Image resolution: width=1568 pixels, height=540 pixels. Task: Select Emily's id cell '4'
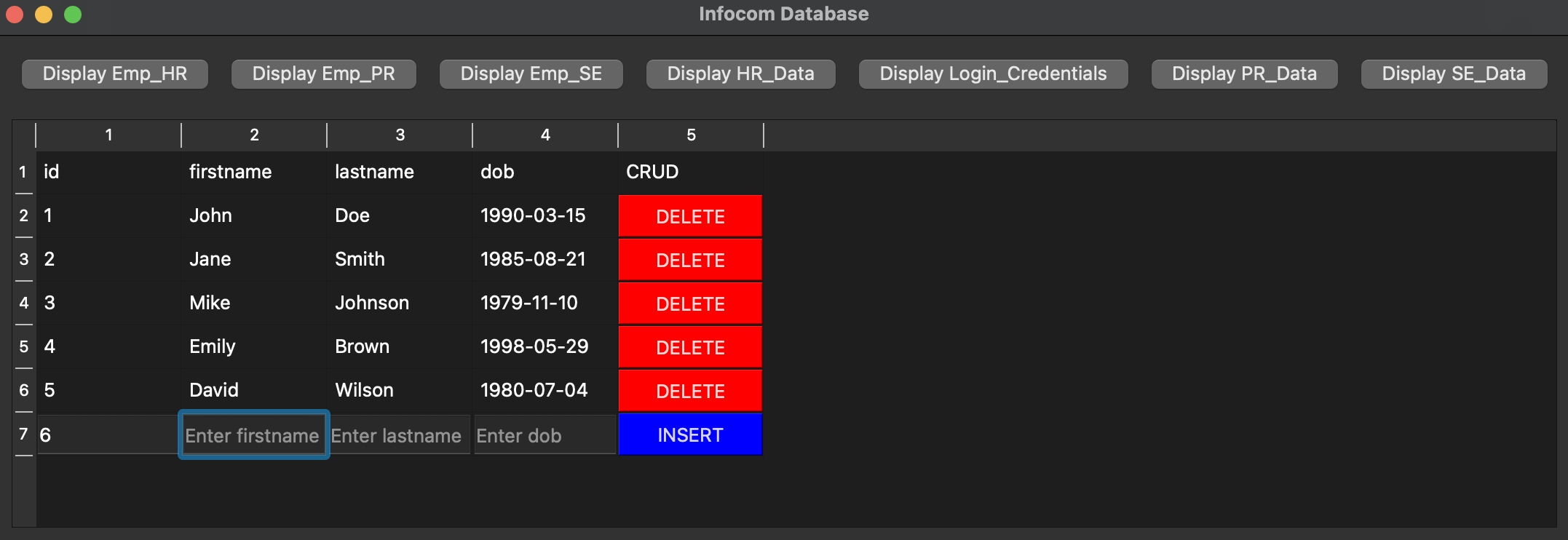108,347
